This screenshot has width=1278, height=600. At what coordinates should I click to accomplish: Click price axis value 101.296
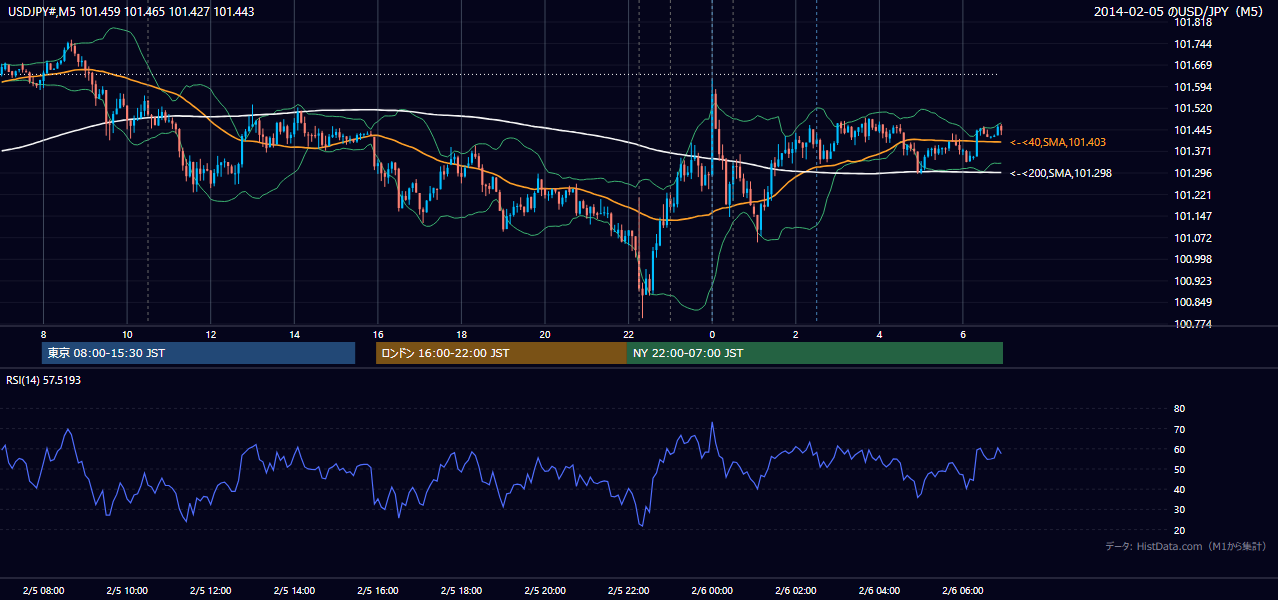pyautogui.click(x=1193, y=173)
